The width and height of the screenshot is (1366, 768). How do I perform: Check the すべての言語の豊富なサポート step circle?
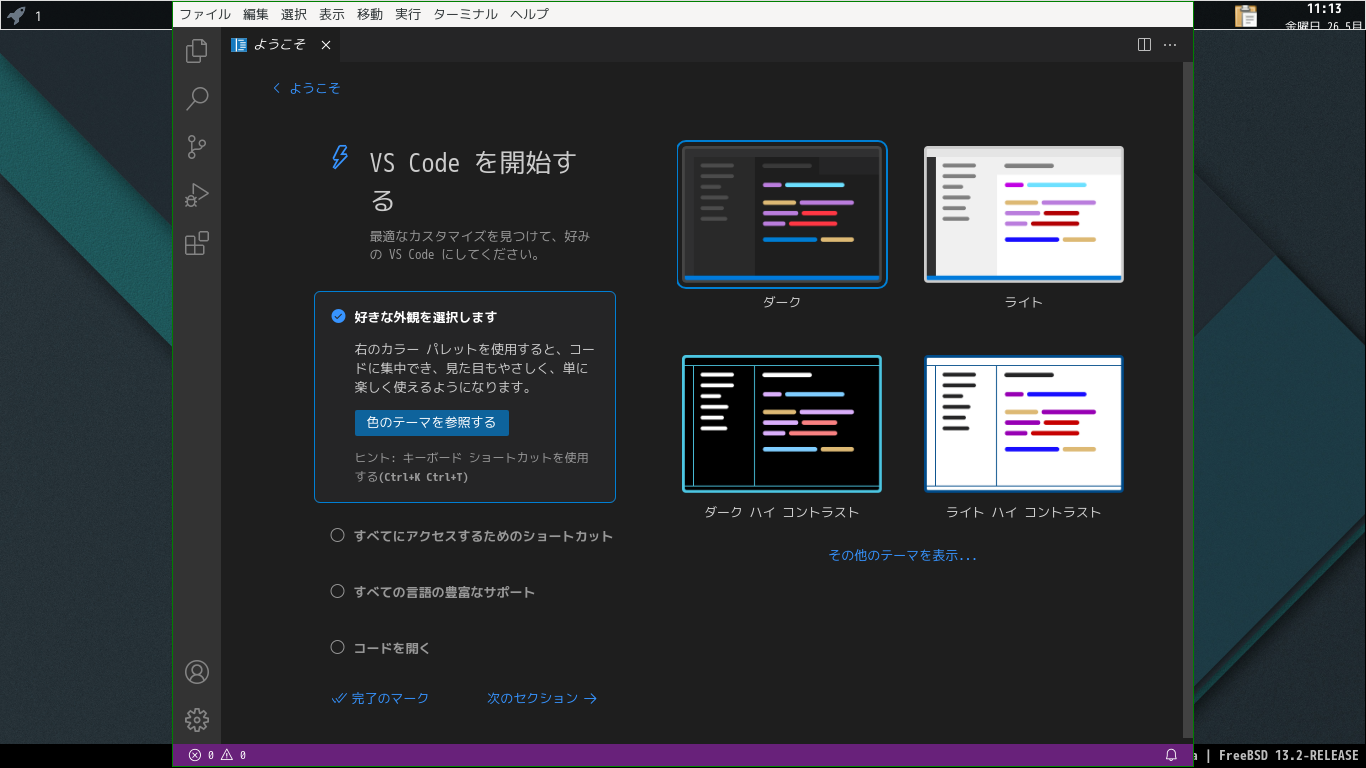pyautogui.click(x=338, y=591)
